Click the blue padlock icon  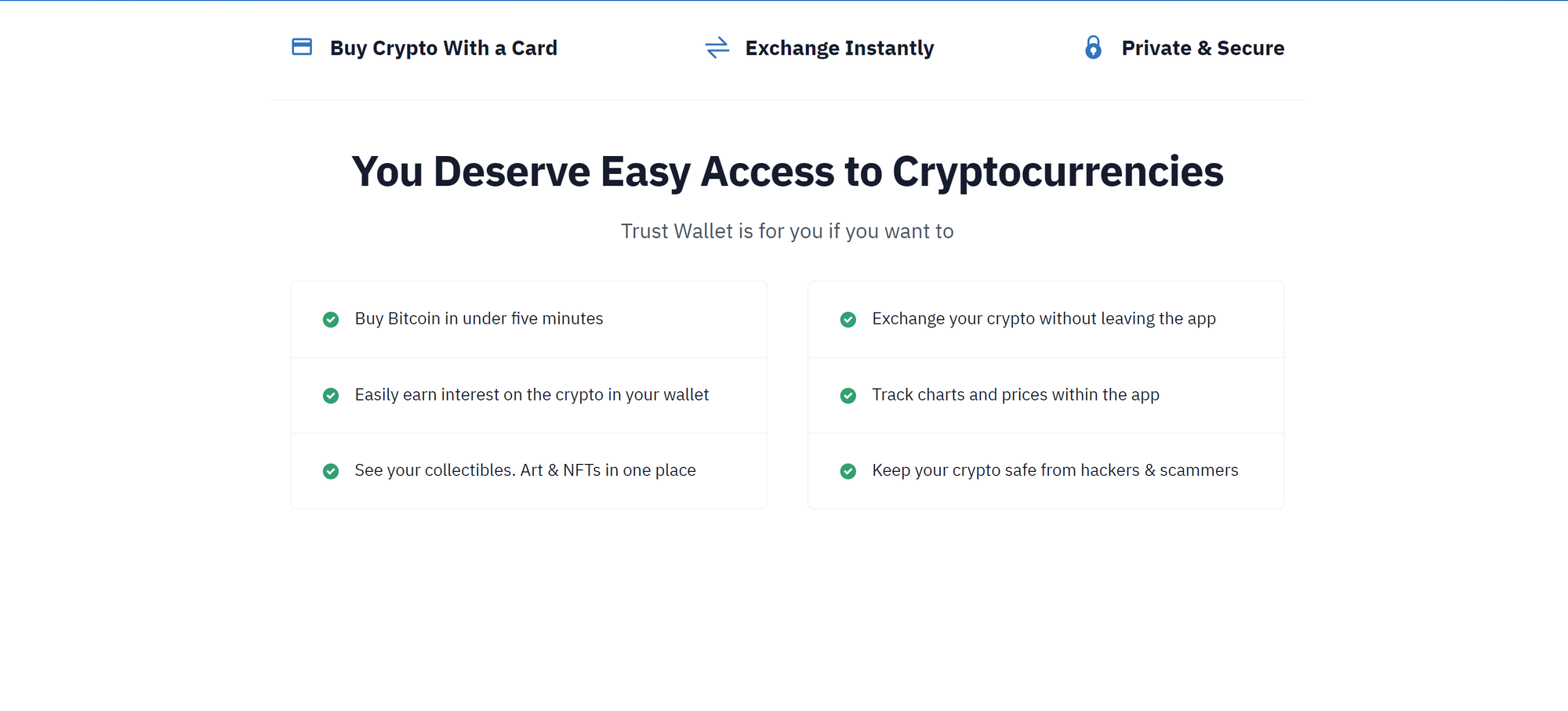click(1093, 48)
